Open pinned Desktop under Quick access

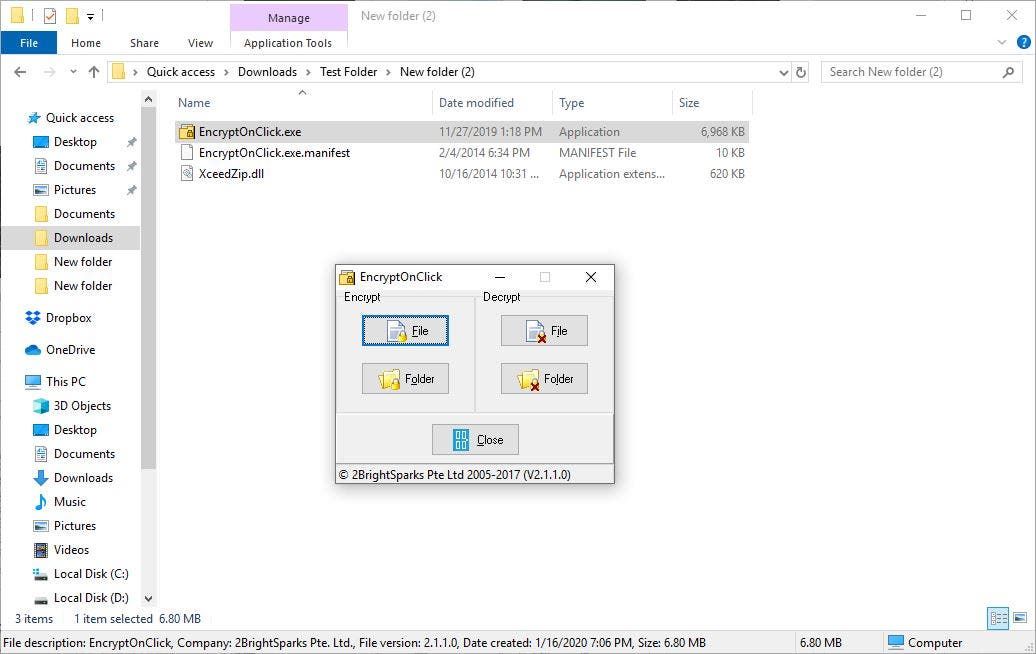point(75,142)
